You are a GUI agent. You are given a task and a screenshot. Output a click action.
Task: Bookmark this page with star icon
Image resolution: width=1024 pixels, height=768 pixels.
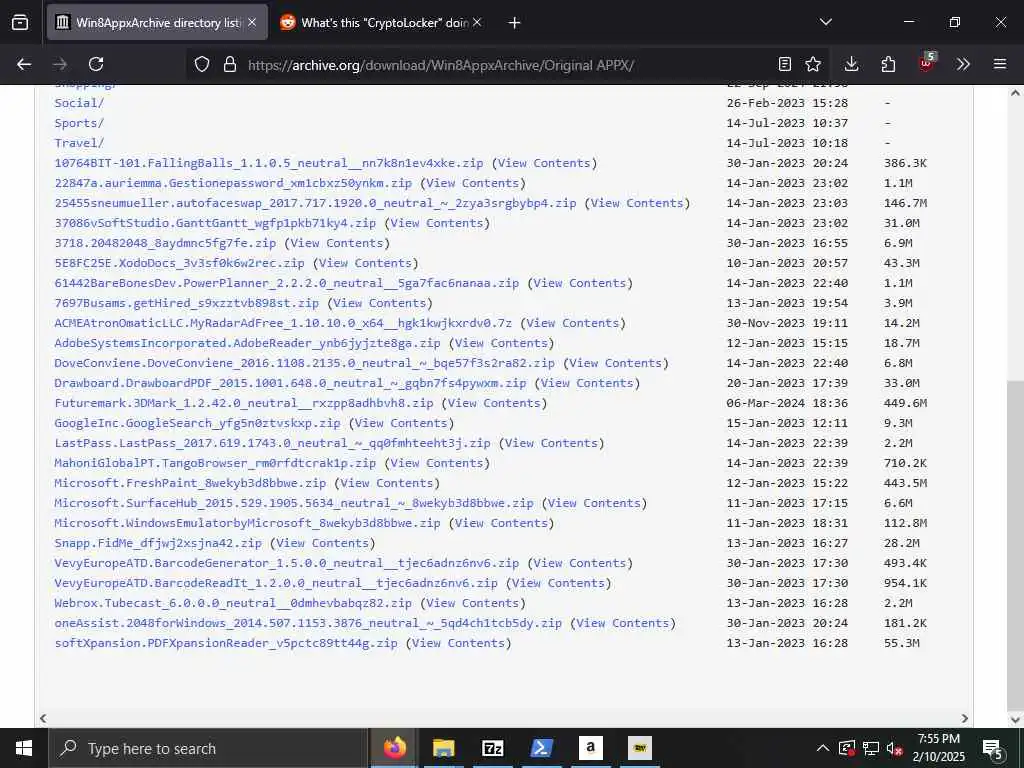point(813,64)
